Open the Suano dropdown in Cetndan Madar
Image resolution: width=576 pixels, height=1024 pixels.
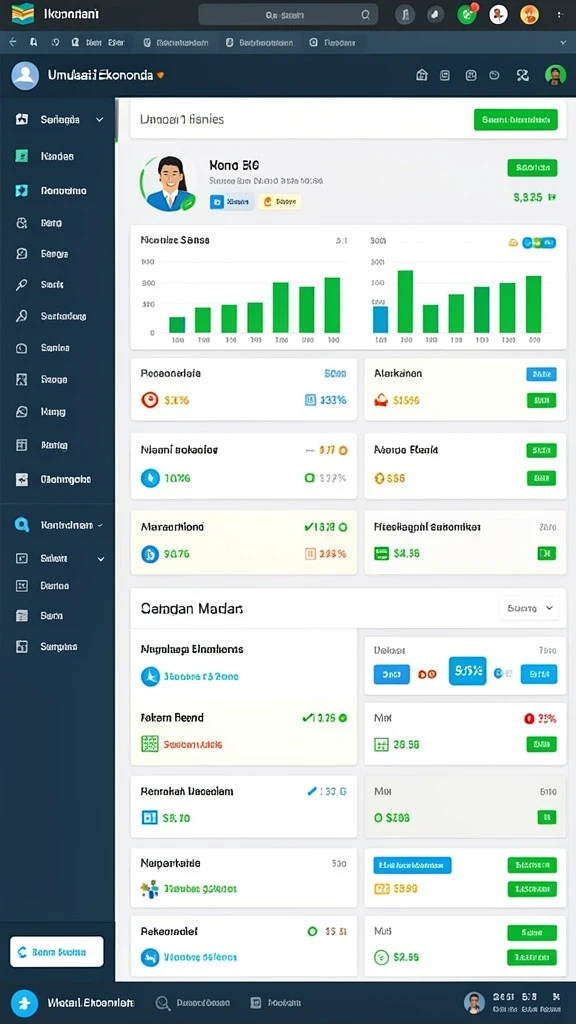click(529, 608)
